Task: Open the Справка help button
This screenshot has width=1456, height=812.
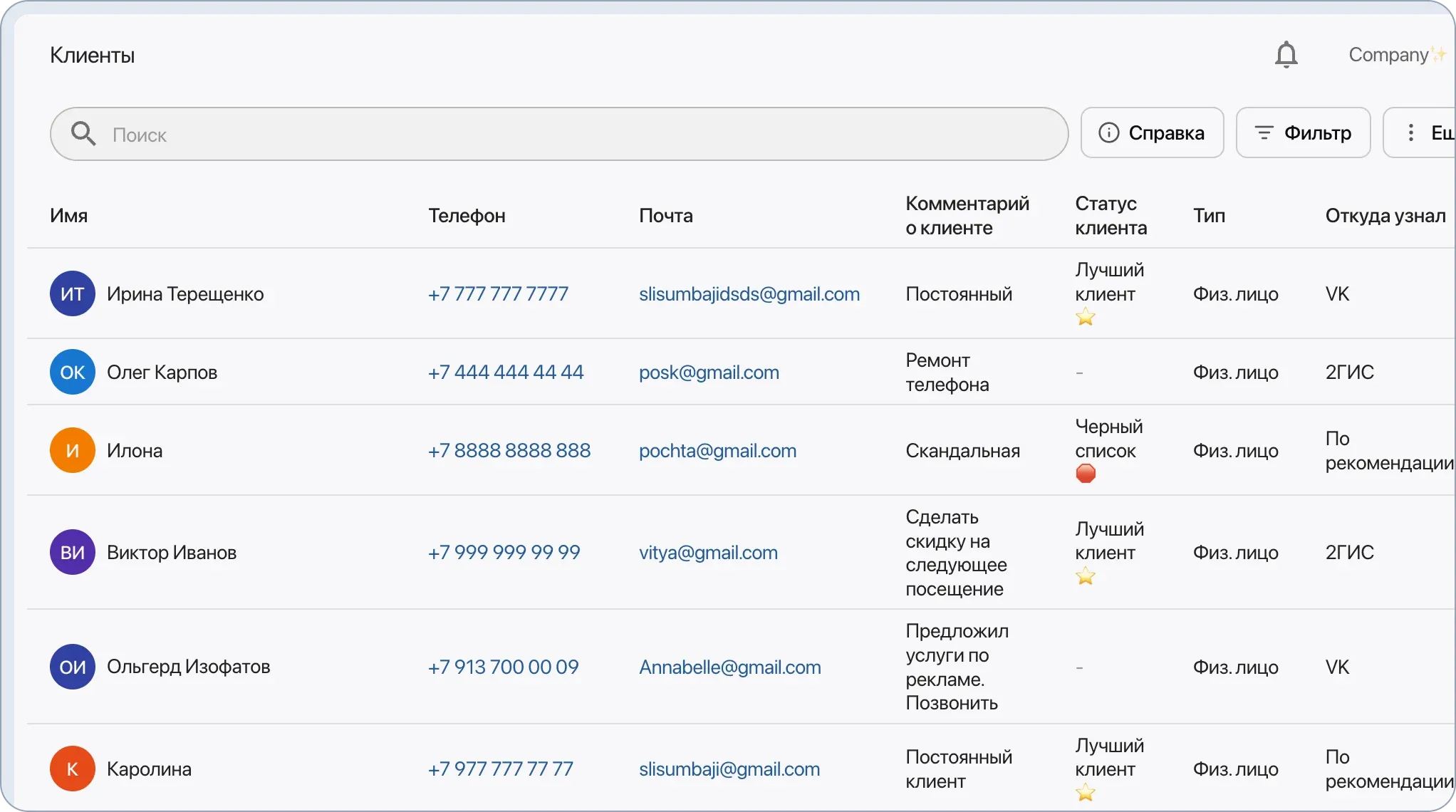Action: coord(1152,132)
